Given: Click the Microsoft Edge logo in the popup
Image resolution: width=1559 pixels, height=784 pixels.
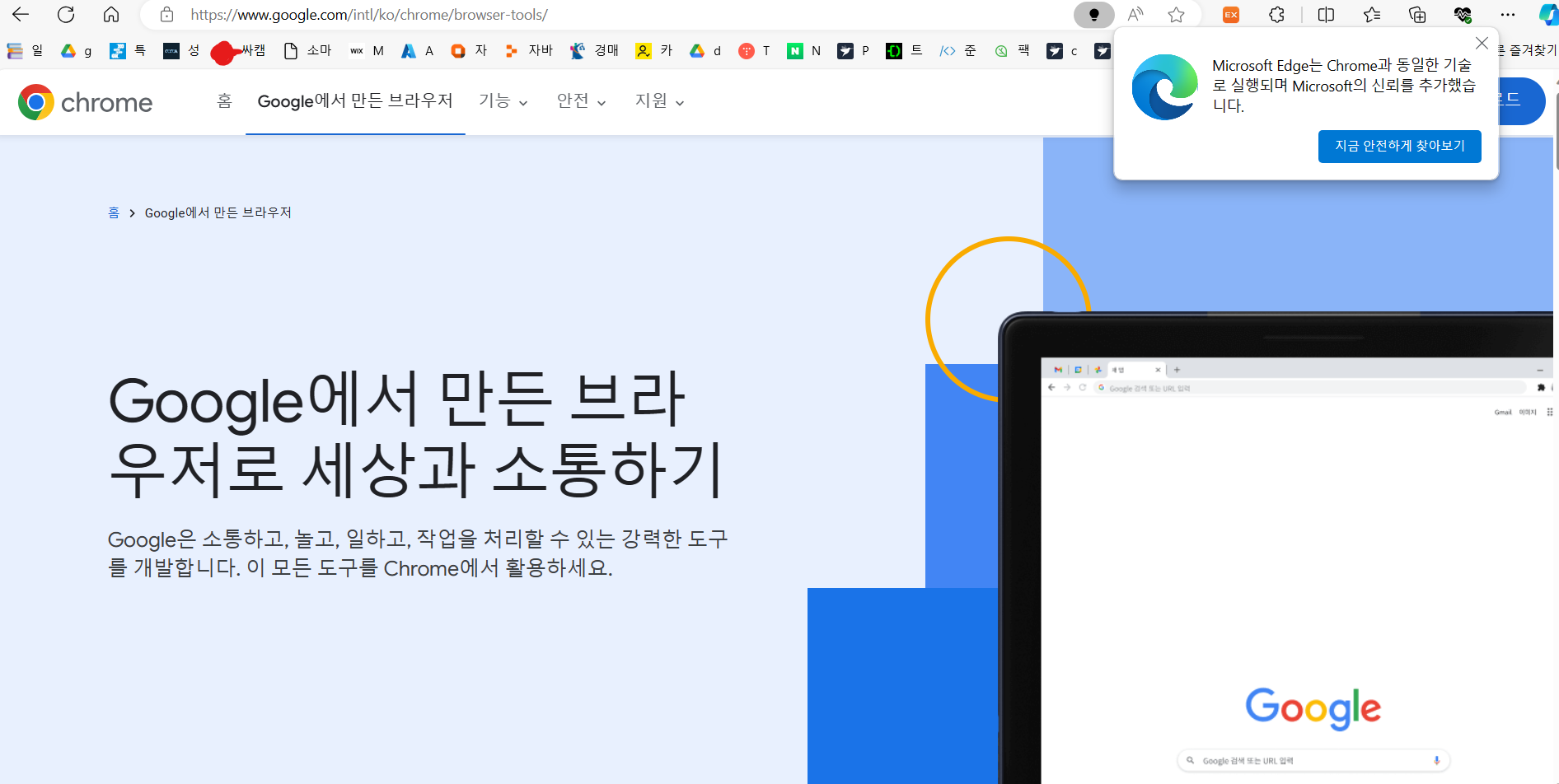Looking at the screenshot, I should coord(1164,86).
